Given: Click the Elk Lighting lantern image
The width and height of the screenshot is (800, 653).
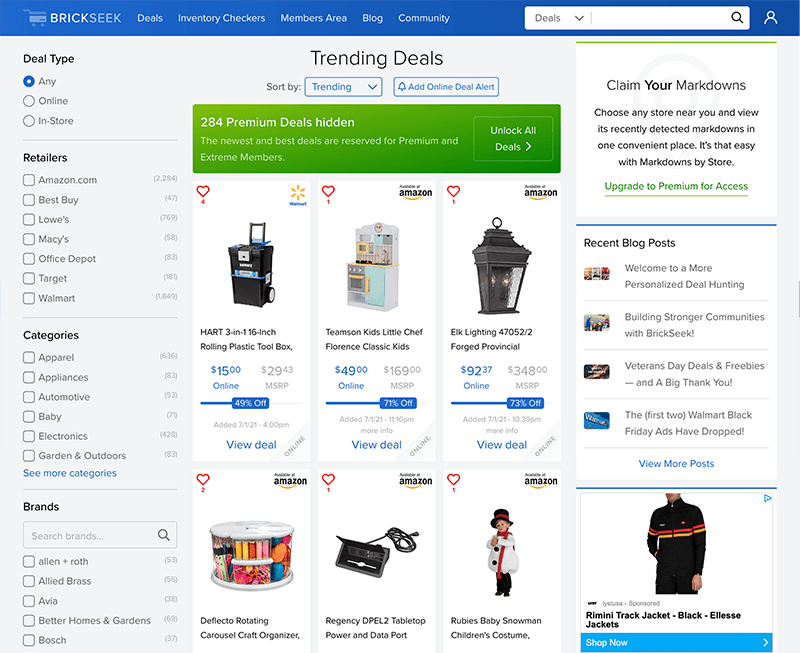Looking at the screenshot, I should point(502,266).
